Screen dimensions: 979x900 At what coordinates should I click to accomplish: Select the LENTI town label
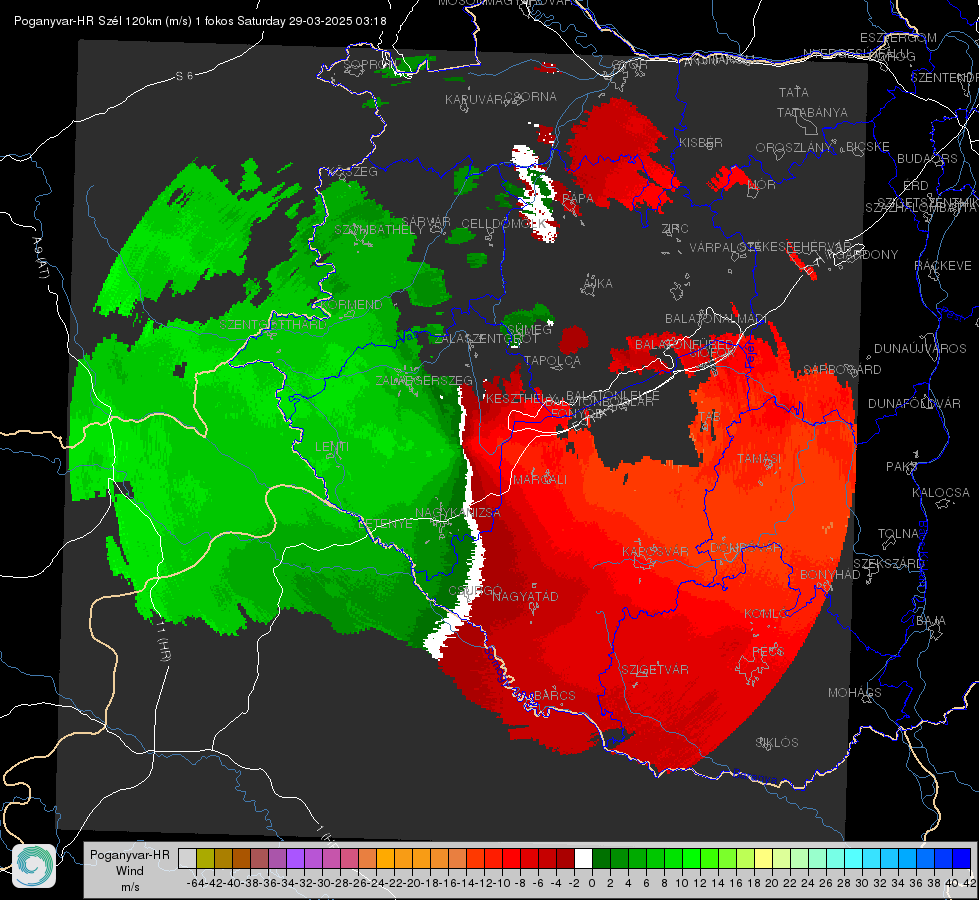pos(332,447)
